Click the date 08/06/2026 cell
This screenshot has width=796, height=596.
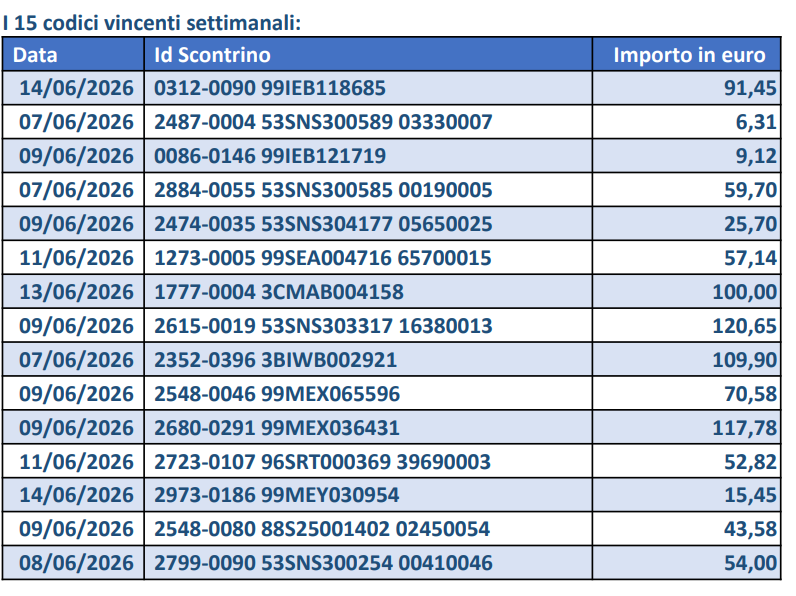pos(74,563)
